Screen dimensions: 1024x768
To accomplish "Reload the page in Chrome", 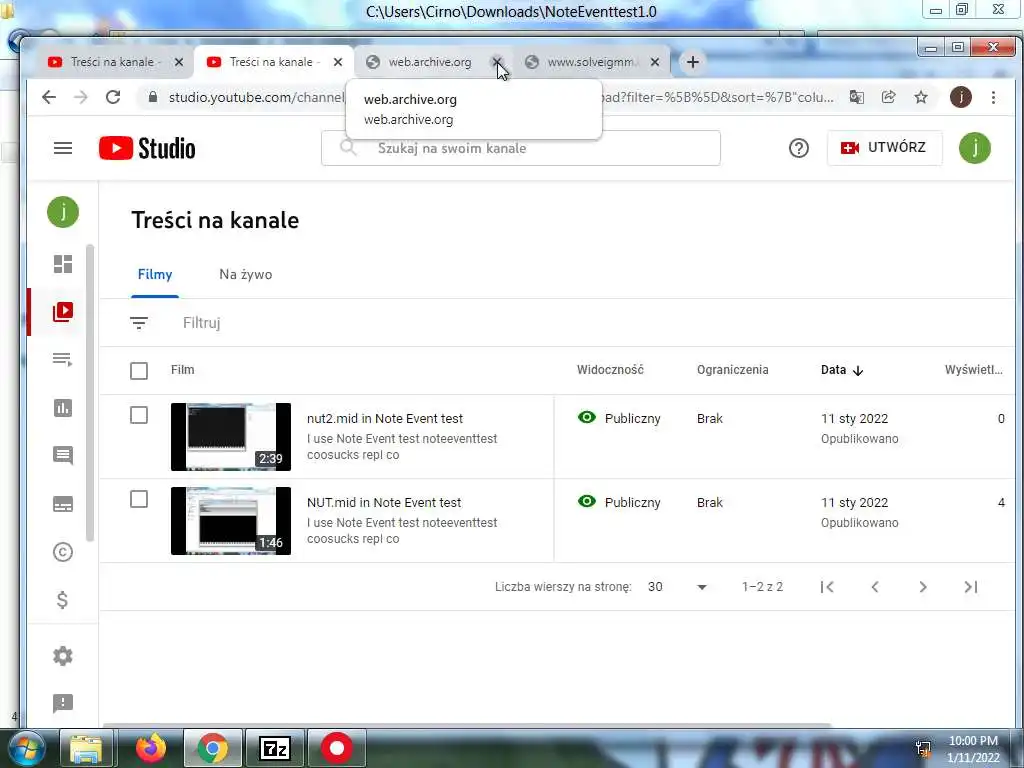I will point(113,97).
